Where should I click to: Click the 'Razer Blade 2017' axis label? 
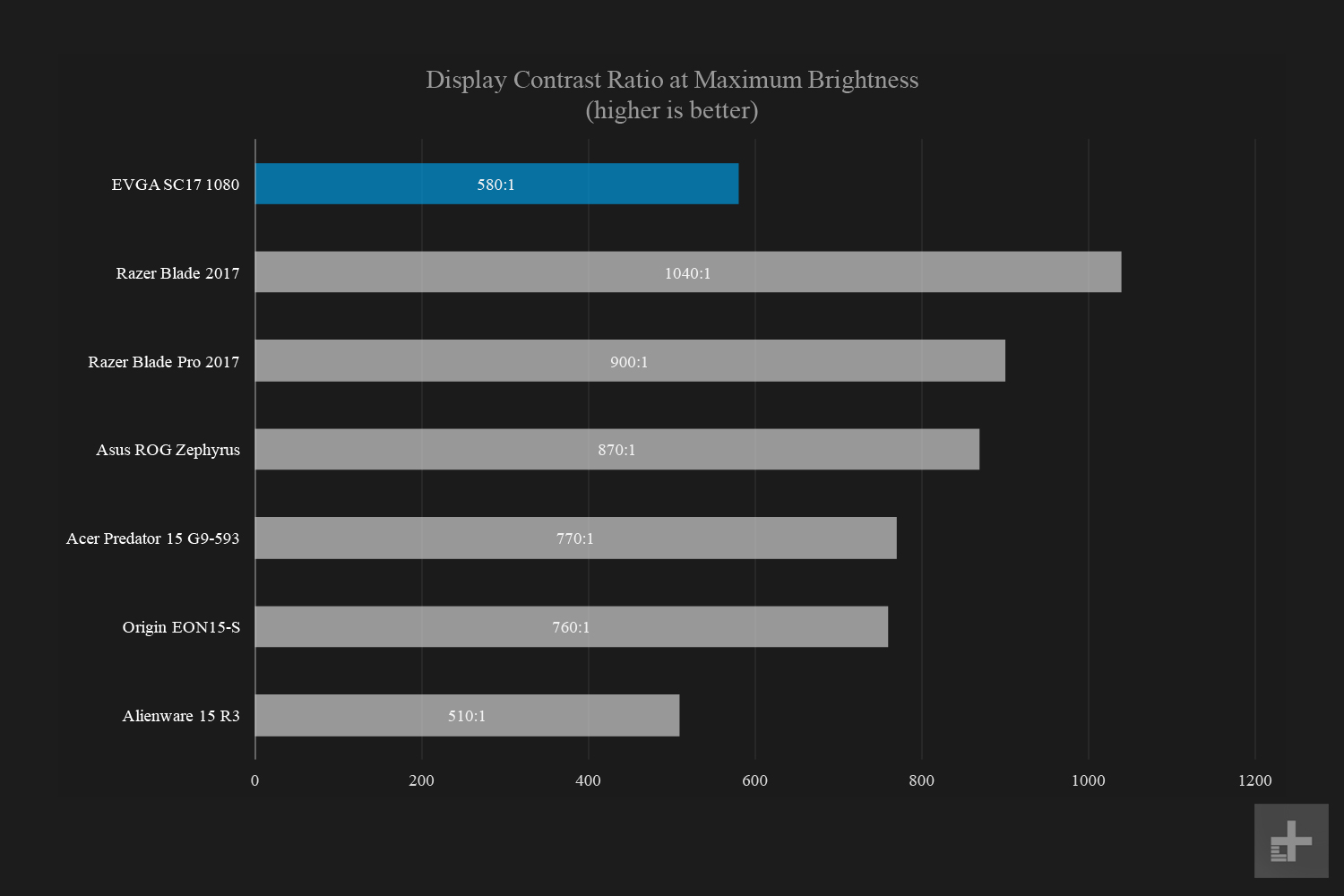[177, 273]
